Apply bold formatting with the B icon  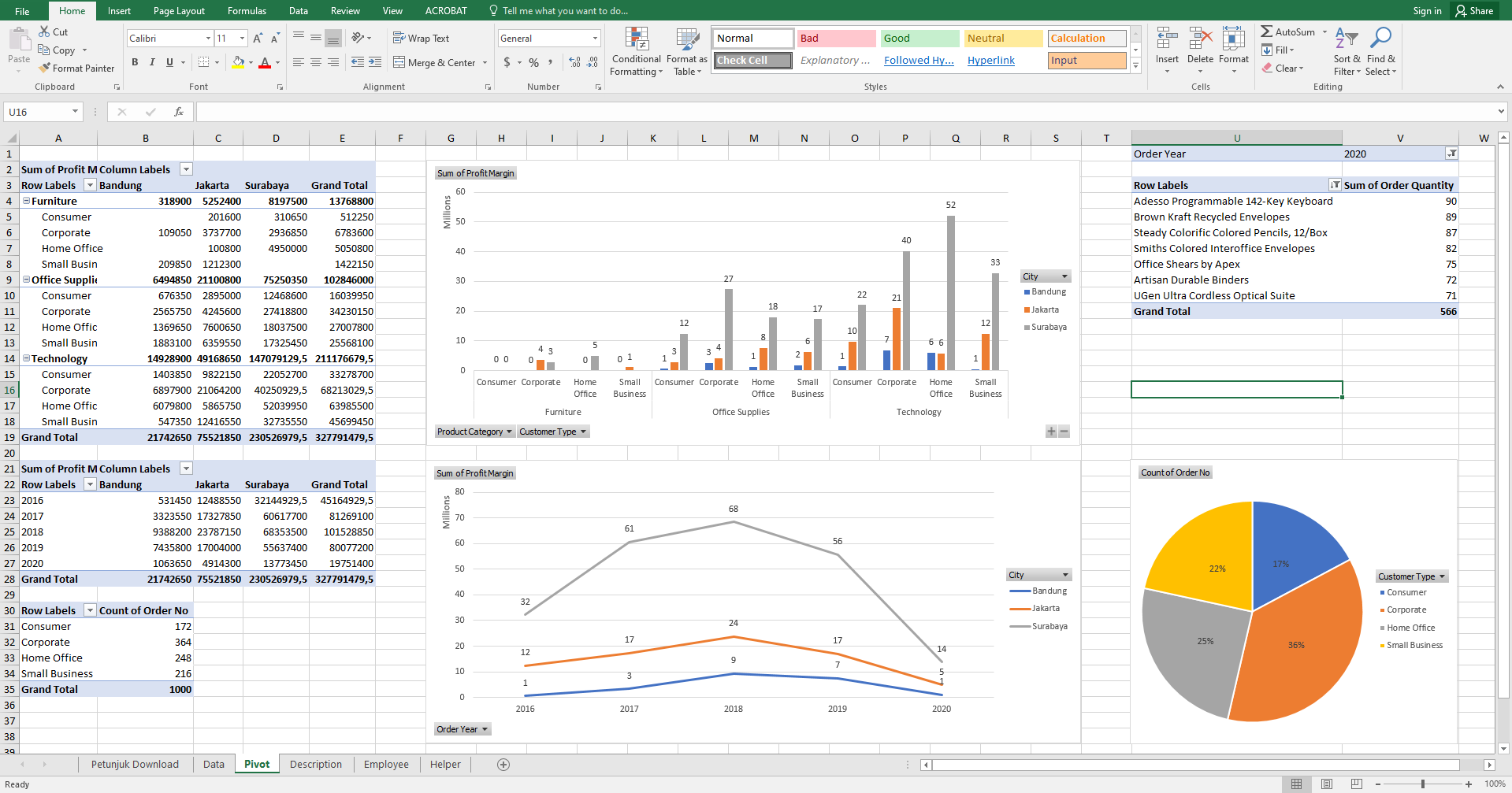135,62
